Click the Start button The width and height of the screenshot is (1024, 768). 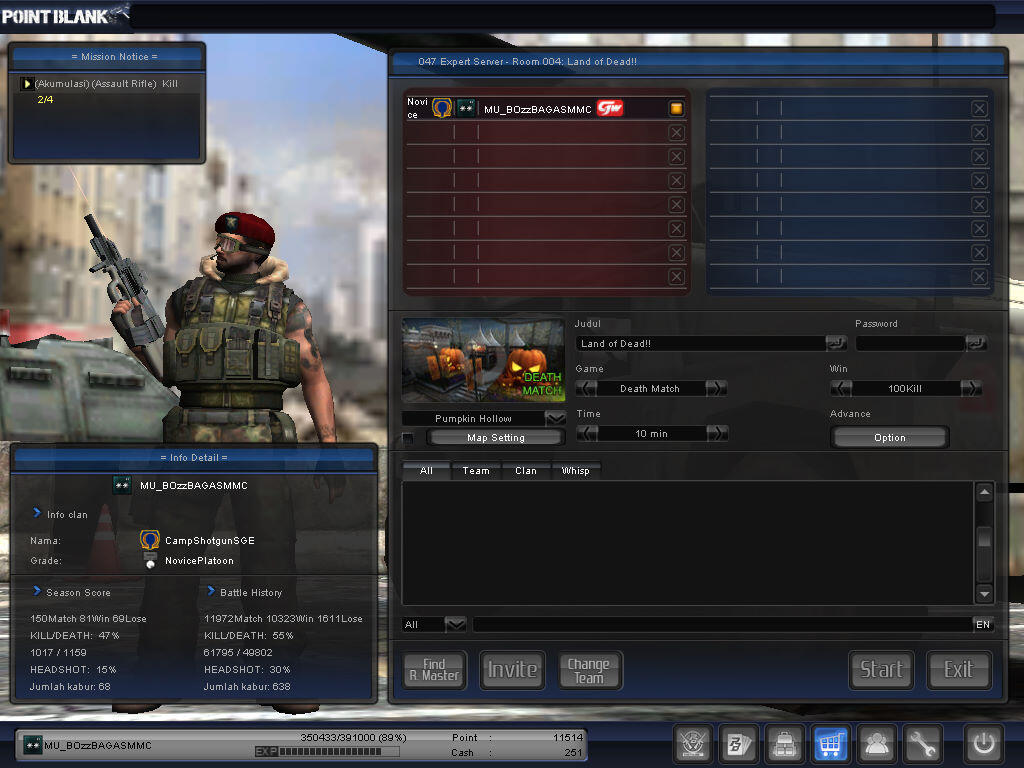(x=881, y=670)
